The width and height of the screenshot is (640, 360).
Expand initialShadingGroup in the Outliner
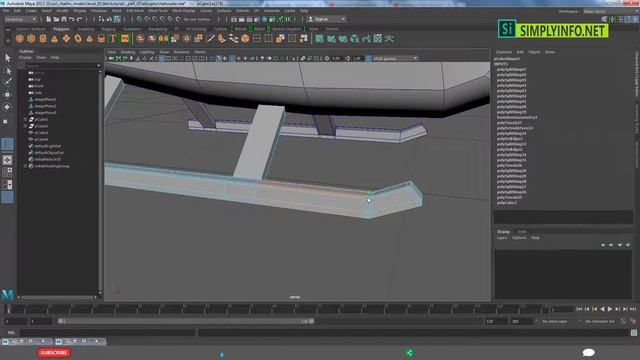(25, 166)
